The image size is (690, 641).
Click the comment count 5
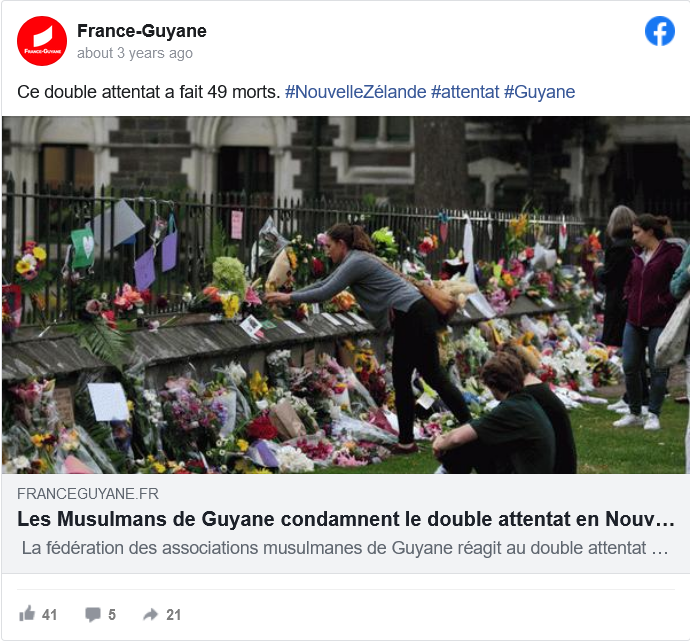click(112, 615)
